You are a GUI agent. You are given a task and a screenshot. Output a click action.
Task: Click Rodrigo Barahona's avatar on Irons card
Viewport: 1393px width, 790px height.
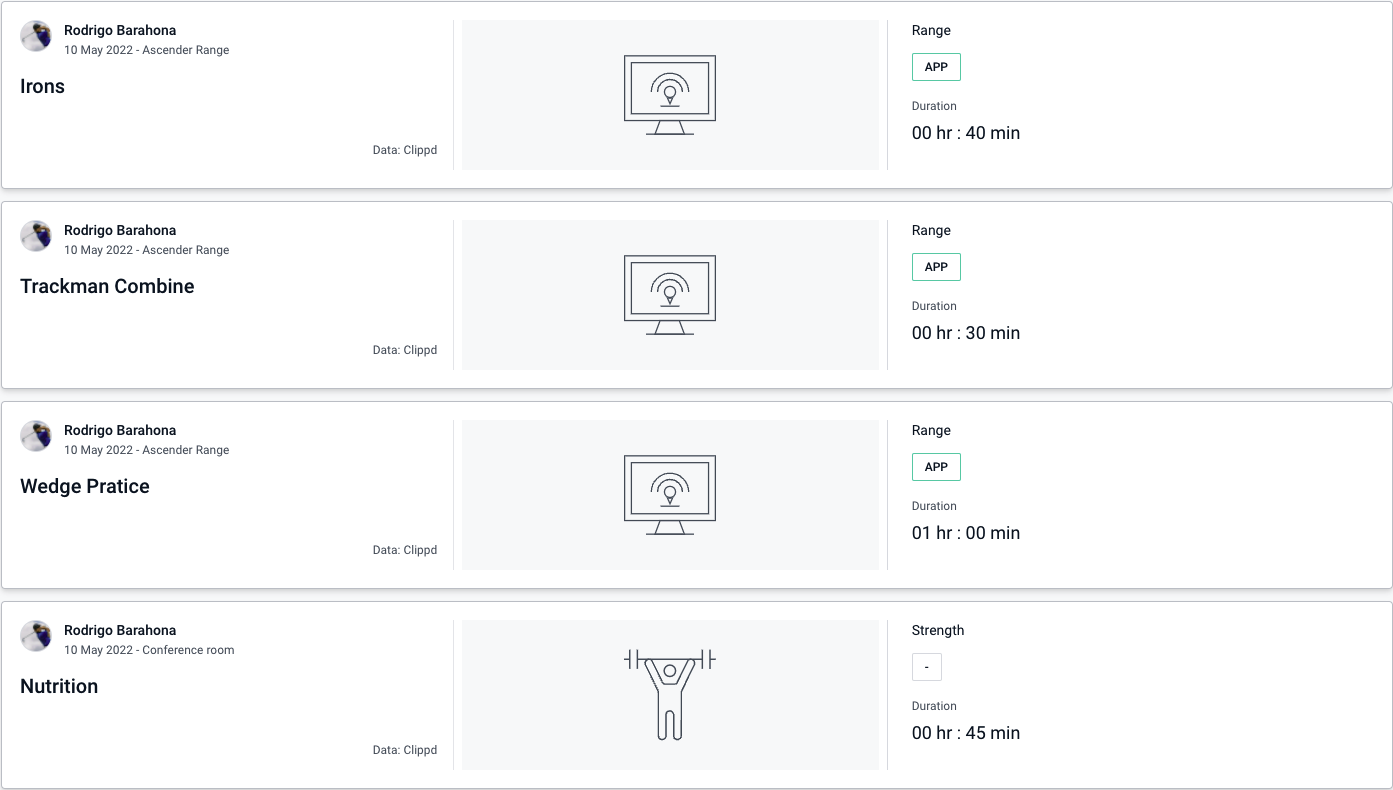click(x=36, y=36)
